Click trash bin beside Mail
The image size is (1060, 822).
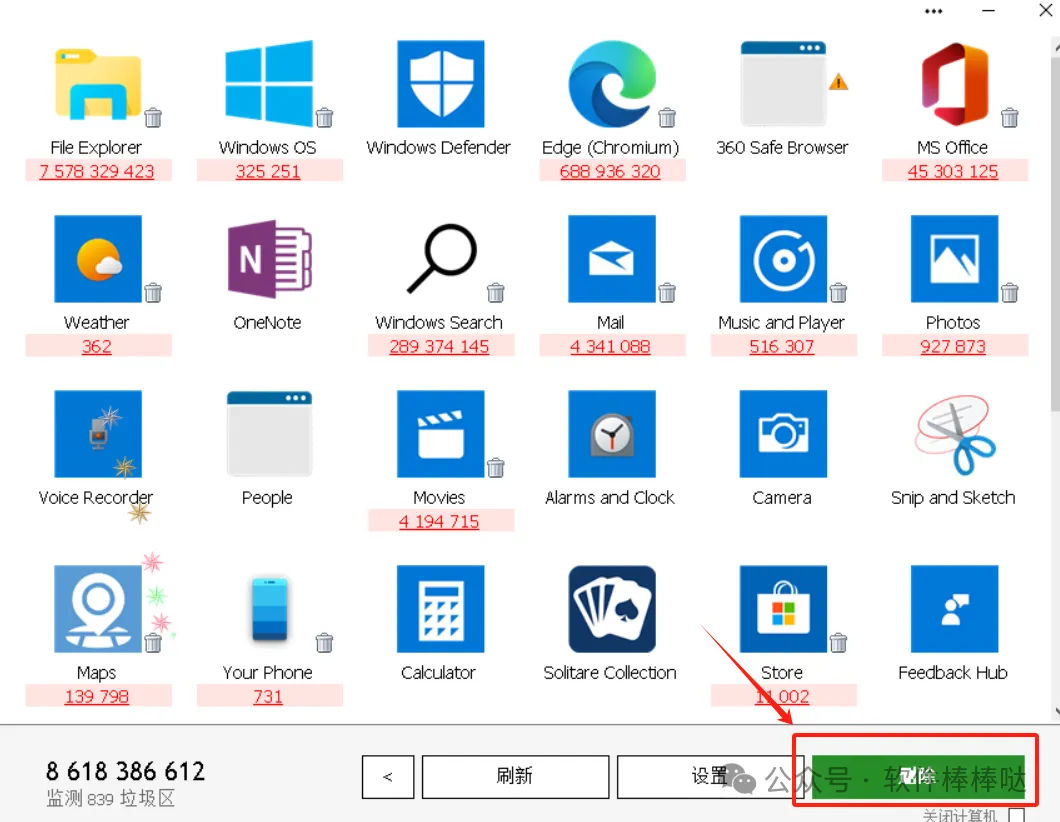(x=667, y=293)
